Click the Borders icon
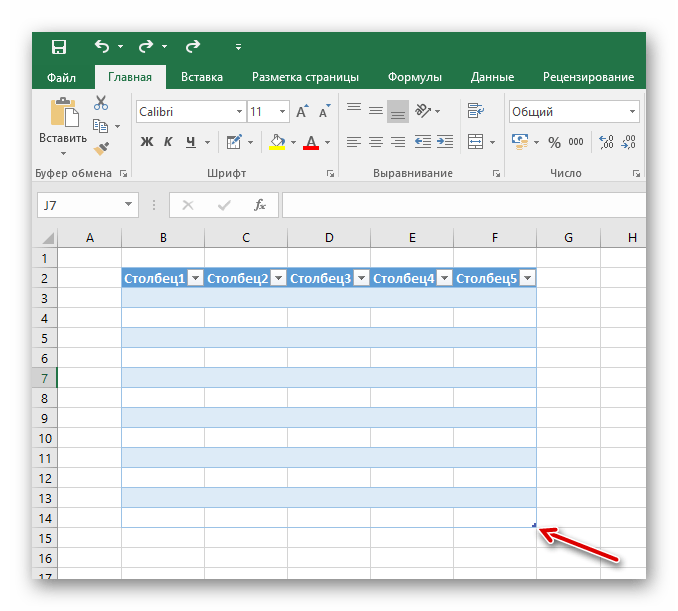Screen dimensions: 678x611 tap(234, 141)
